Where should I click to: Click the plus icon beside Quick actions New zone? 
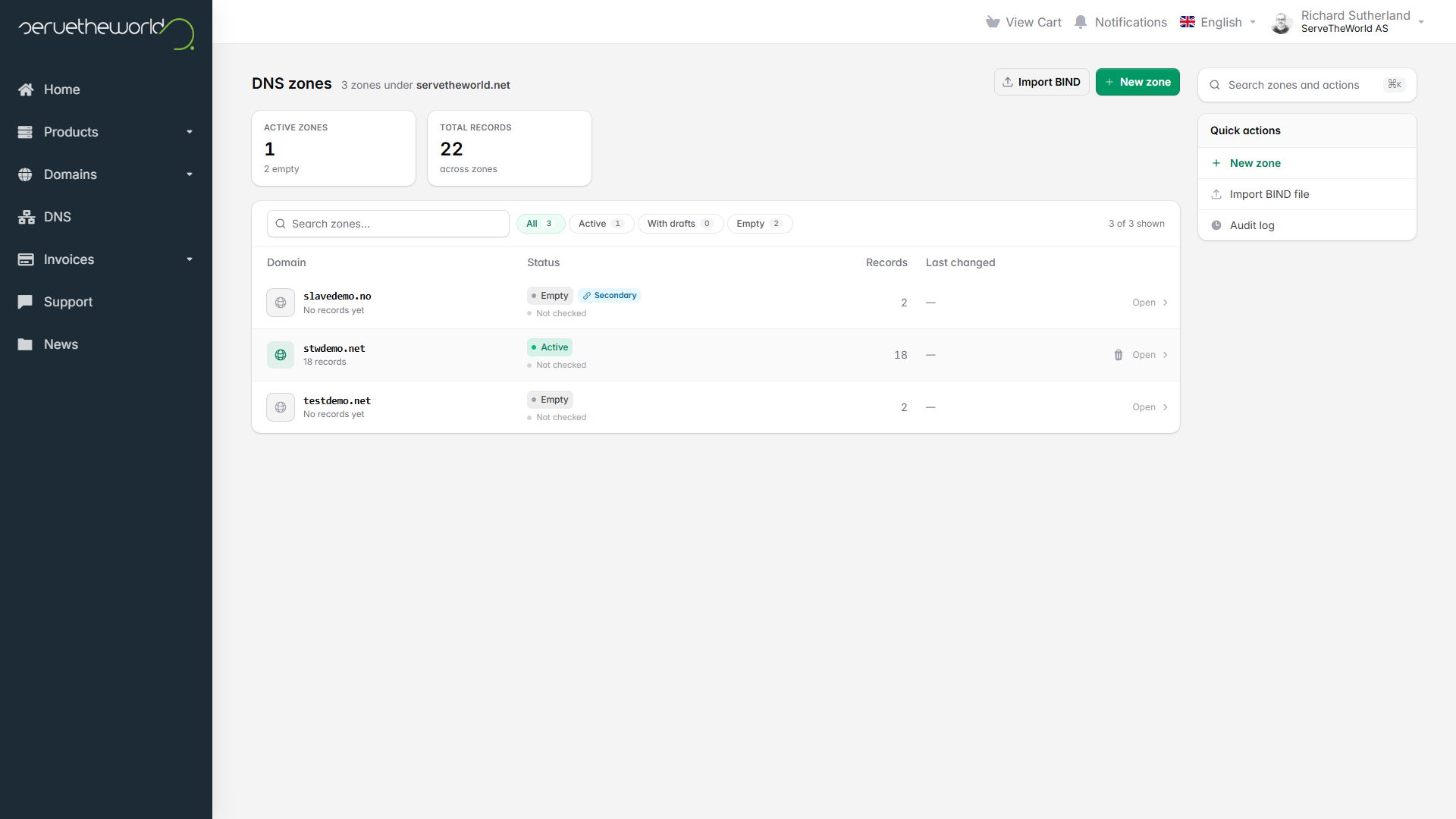pos(1216,163)
